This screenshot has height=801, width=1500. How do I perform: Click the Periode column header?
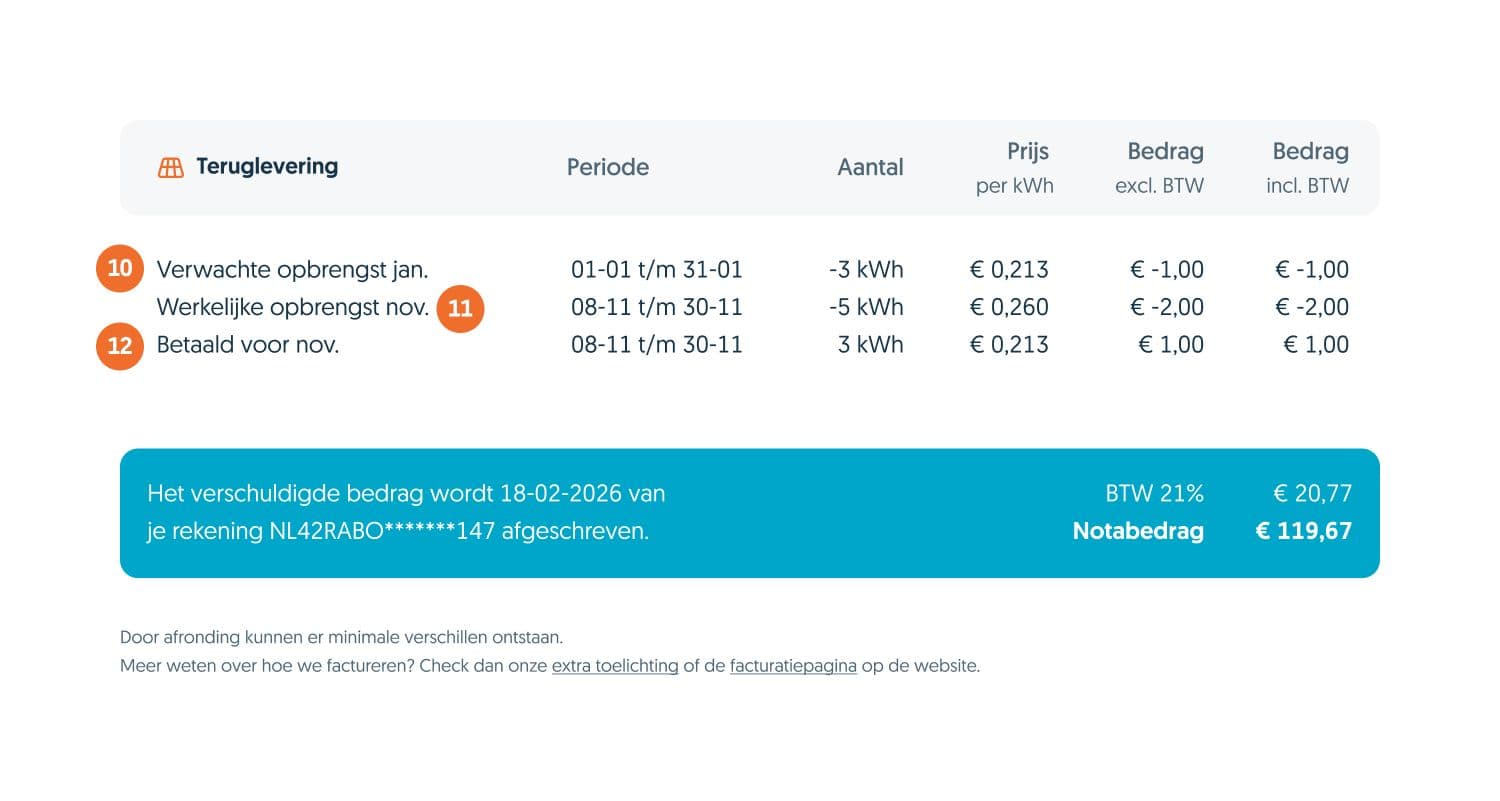coord(608,167)
